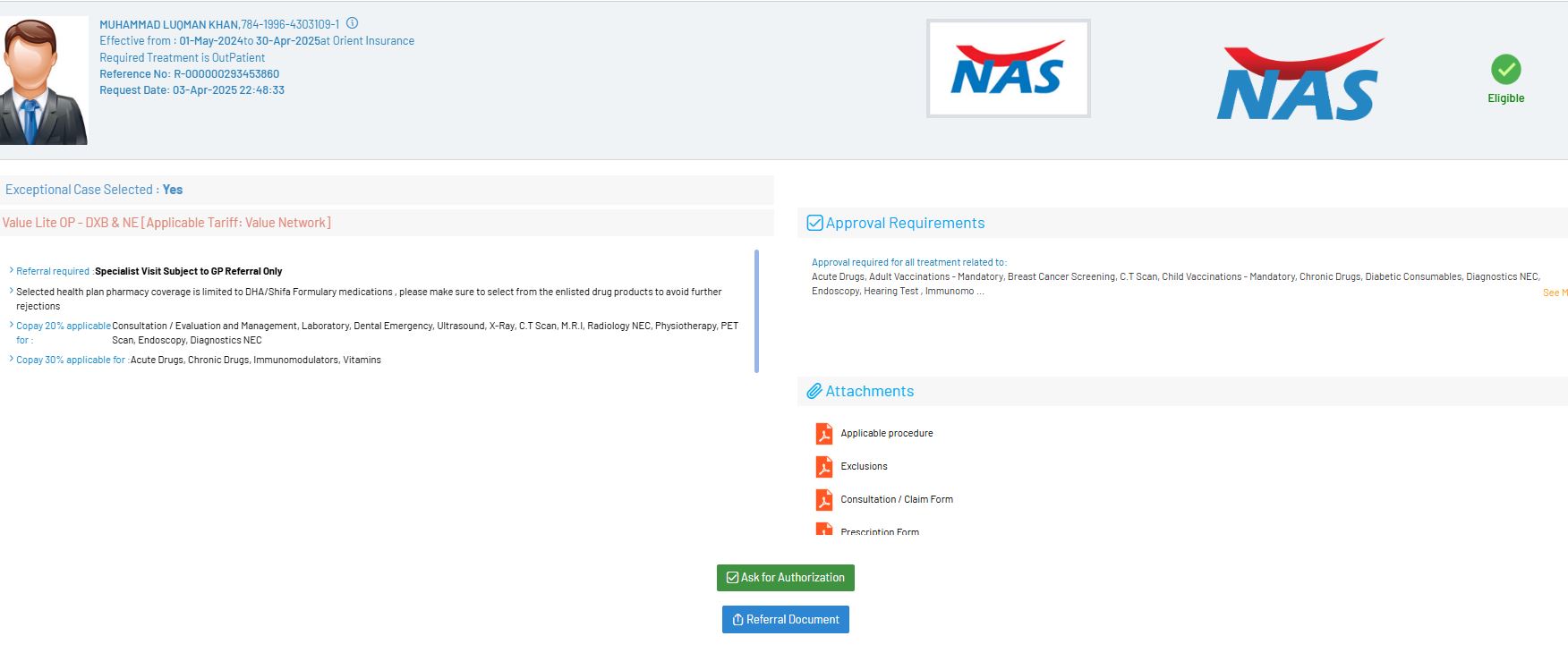
Task: Expand the Copay 30% applicable row chevron
Action: 11,359
